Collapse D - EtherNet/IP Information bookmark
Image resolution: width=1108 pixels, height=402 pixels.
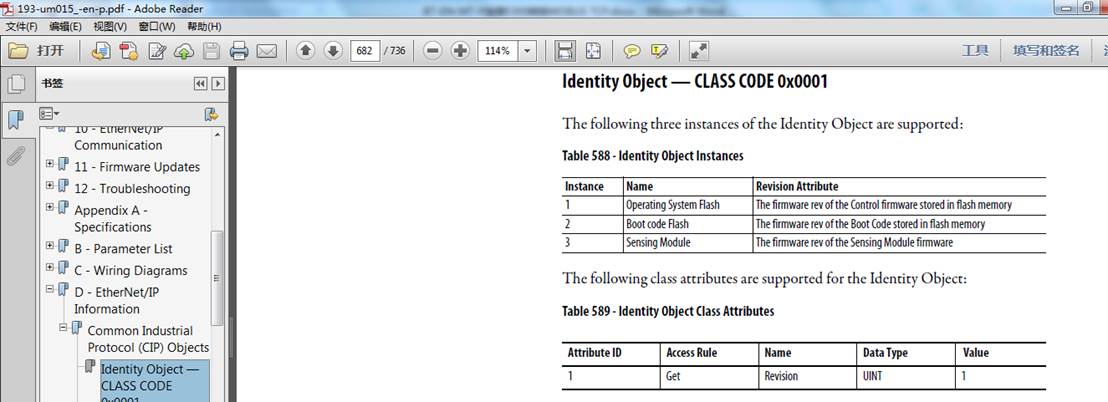coord(50,288)
